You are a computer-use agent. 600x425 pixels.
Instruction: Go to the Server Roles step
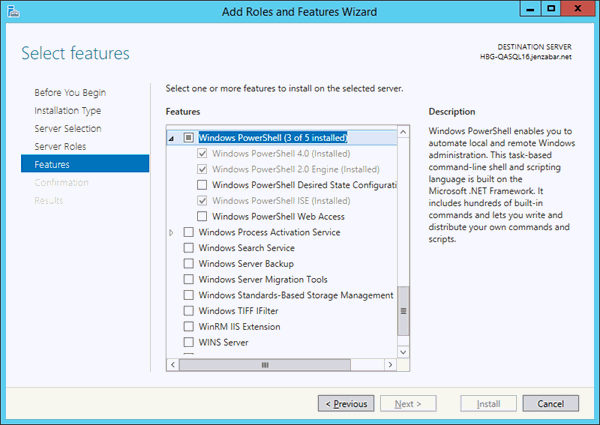60,147
